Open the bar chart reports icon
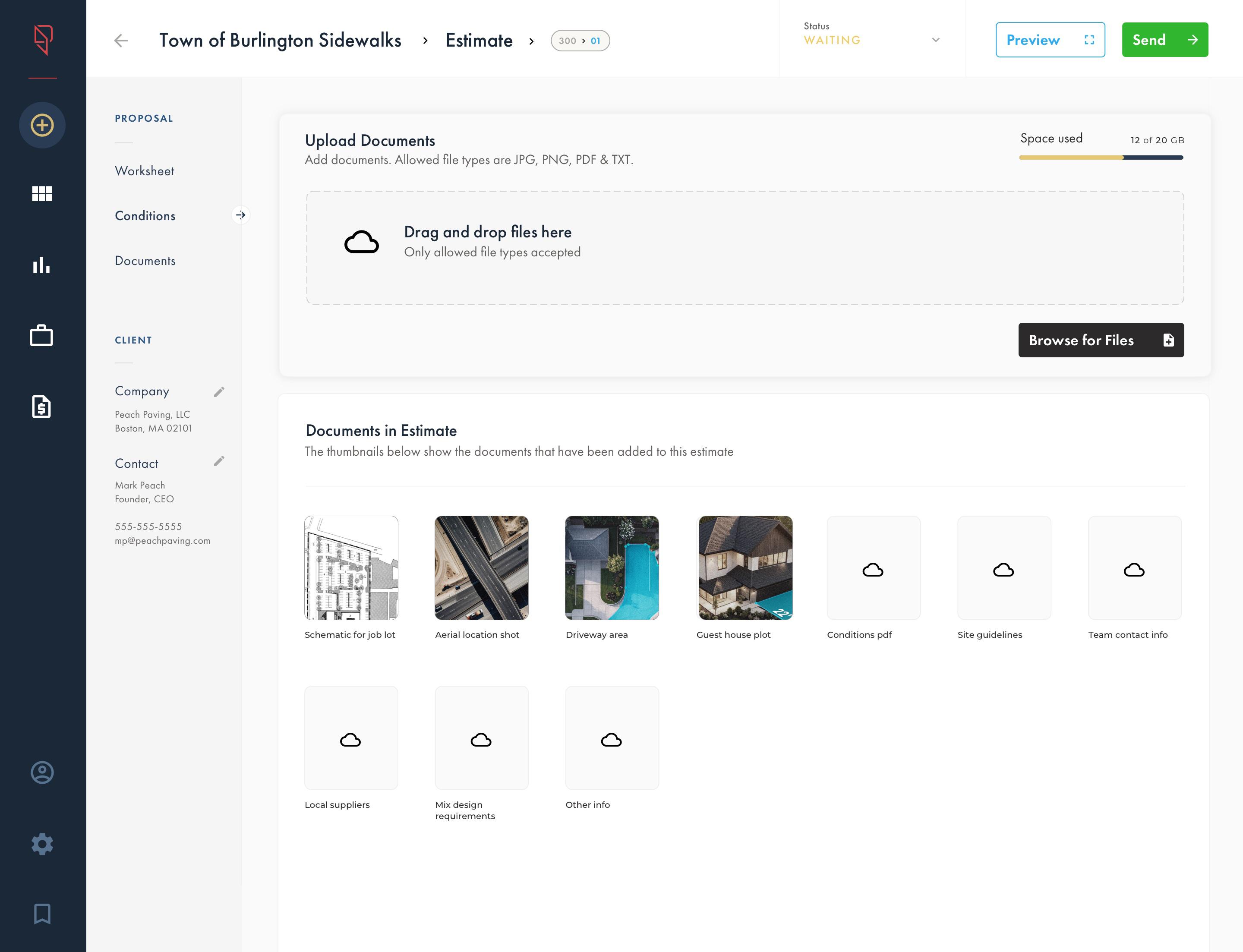 (42, 265)
